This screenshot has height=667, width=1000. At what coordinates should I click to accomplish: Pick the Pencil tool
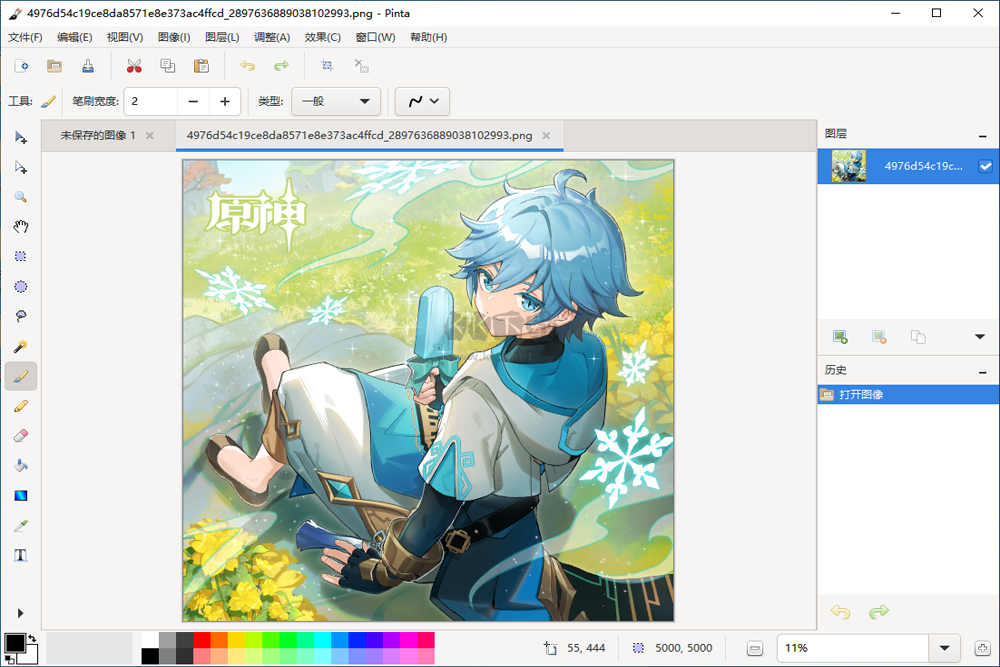click(x=20, y=406)
